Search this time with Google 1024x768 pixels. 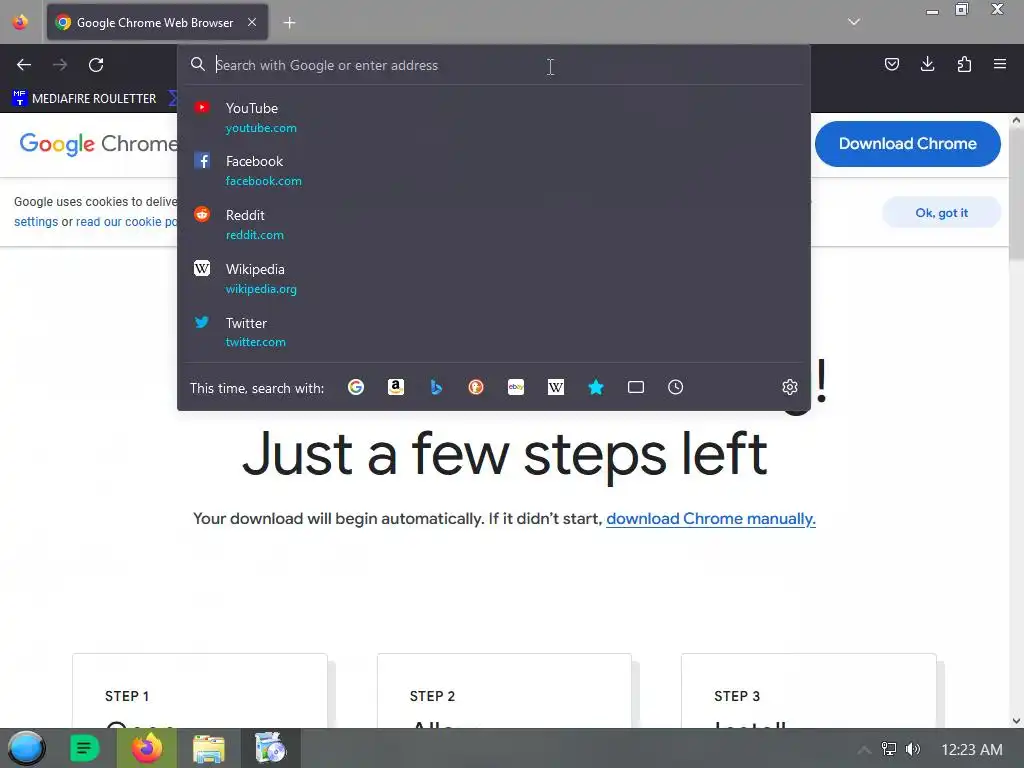pyautogui.click(x=356, y=387)
